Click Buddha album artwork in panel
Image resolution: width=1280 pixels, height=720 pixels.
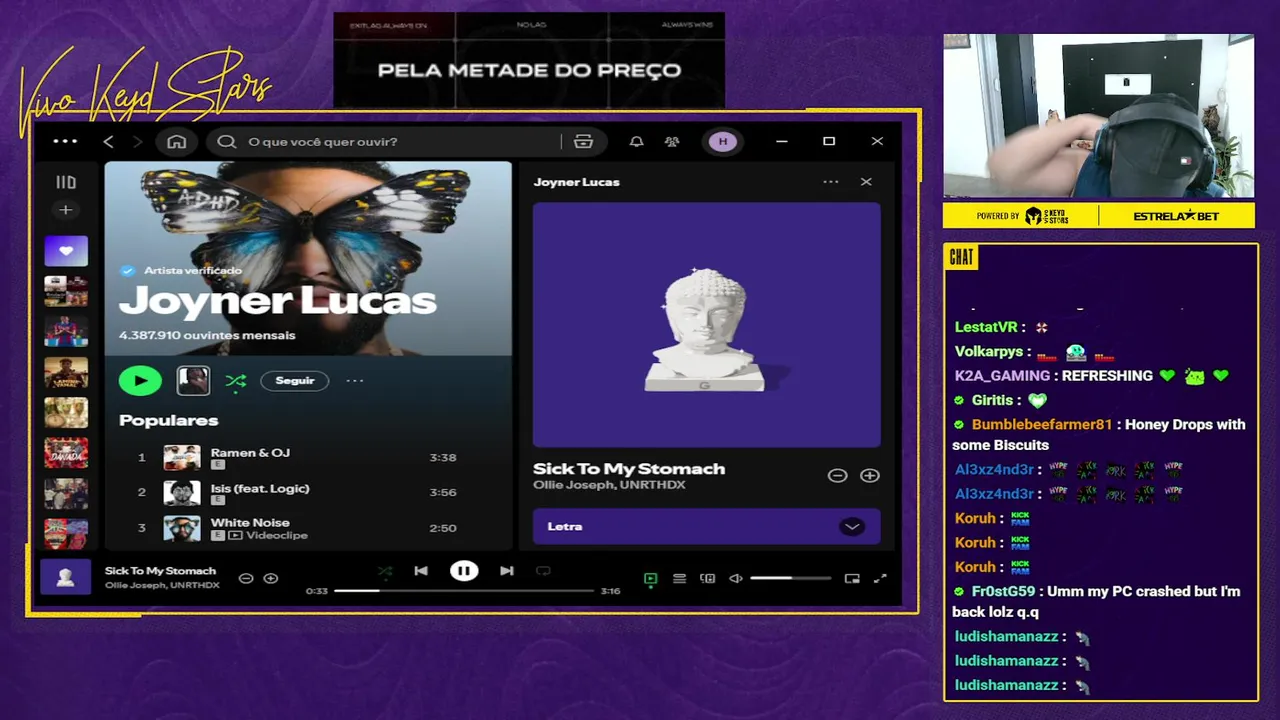707,325
